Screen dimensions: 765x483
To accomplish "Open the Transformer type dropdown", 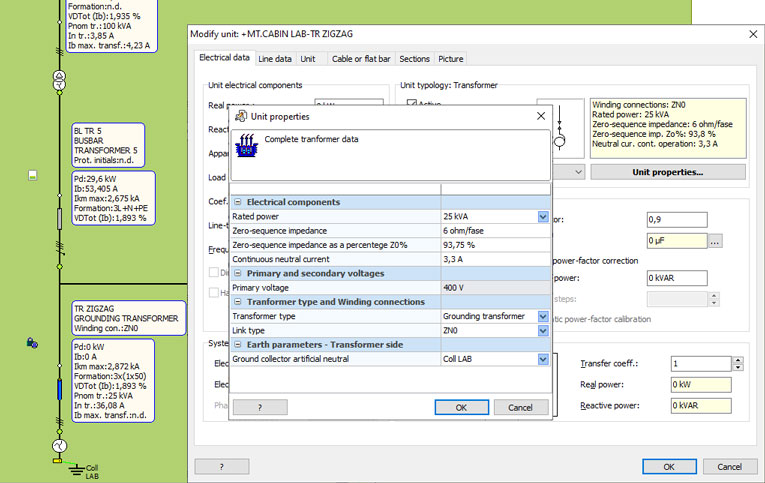I will [x=543, y=316].
